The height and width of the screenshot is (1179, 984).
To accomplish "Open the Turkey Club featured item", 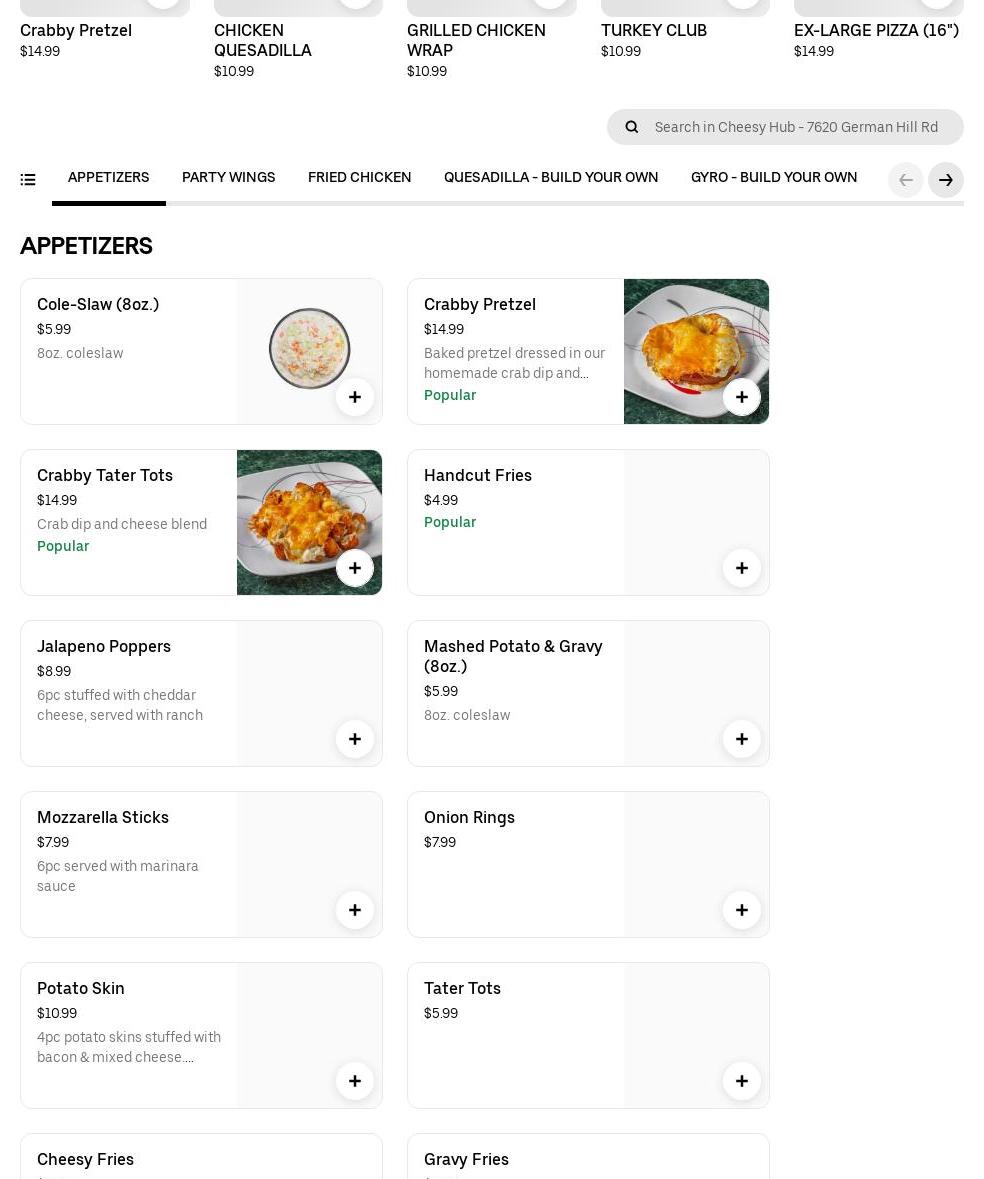I will (x=654, y=31).
